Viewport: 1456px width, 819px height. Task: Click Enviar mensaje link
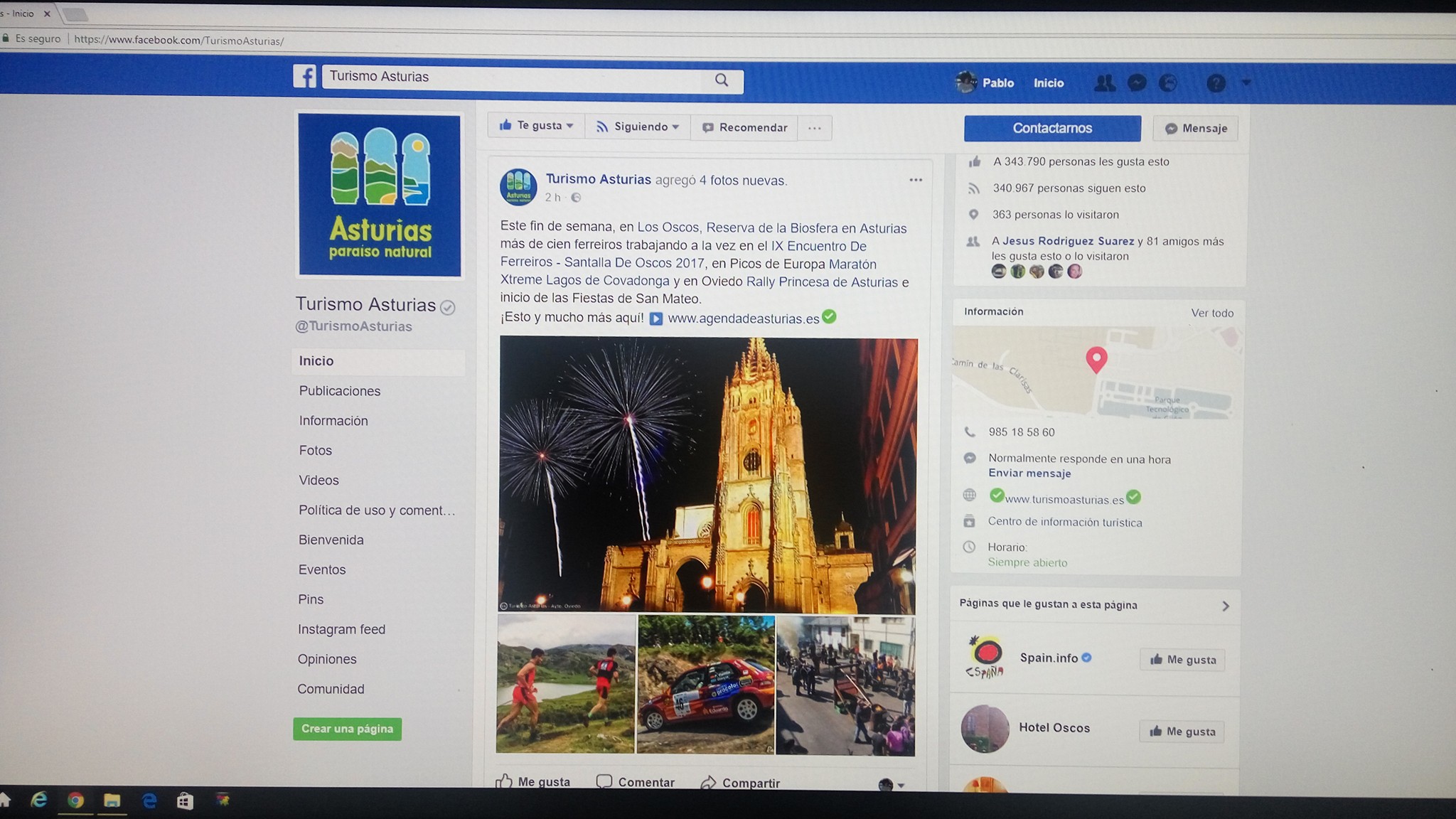[x=1029, y=473]
